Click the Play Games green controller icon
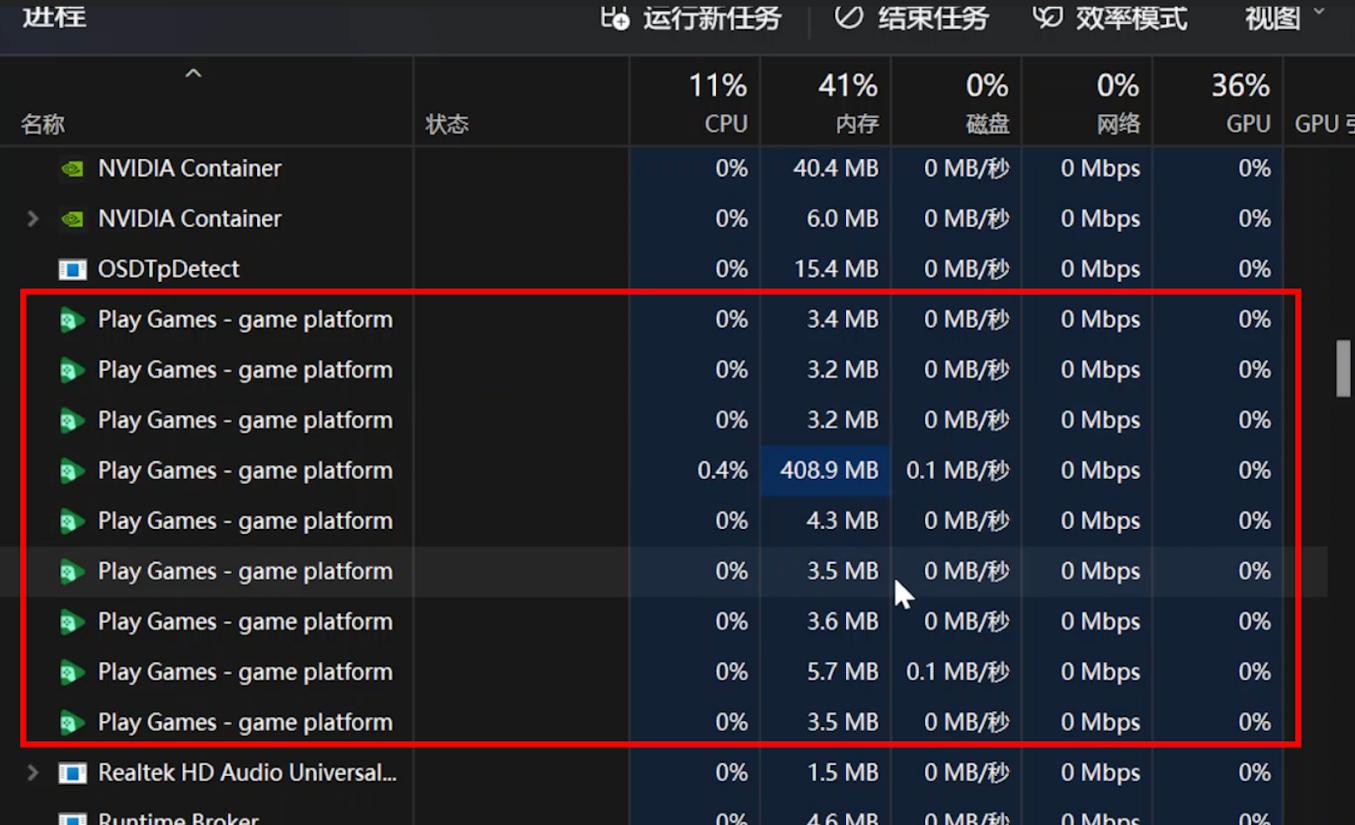Screen dimensions: 1355x825 71,319
